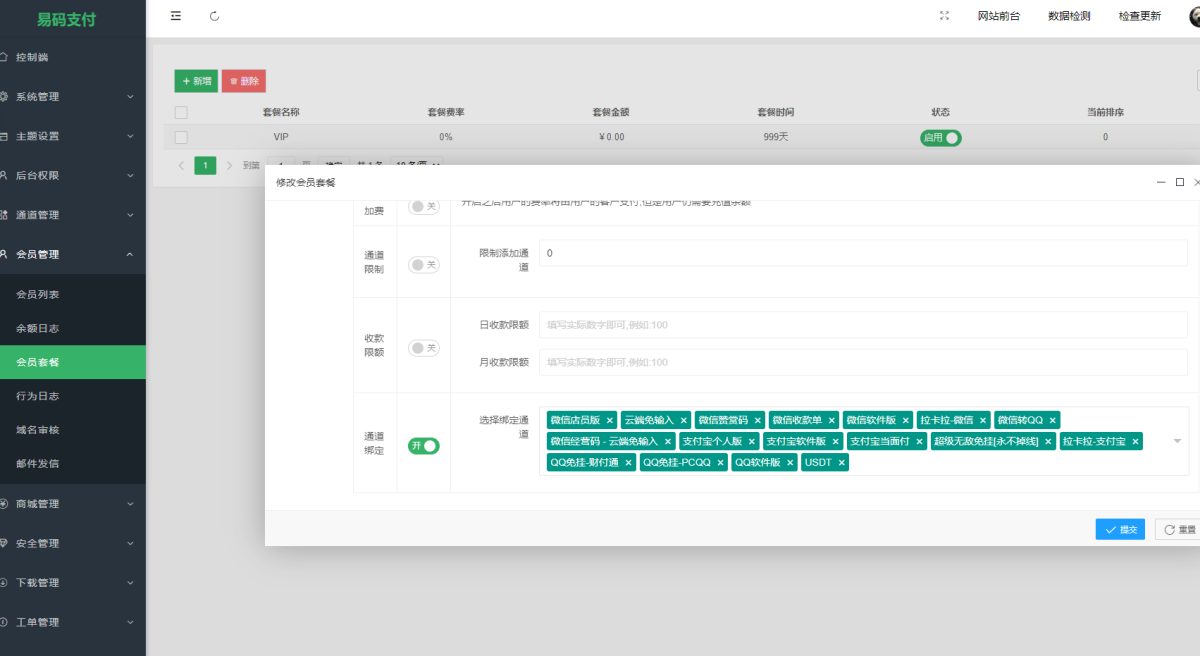
Task: Click the 重置 reset button
Action: click(1178, 529)
